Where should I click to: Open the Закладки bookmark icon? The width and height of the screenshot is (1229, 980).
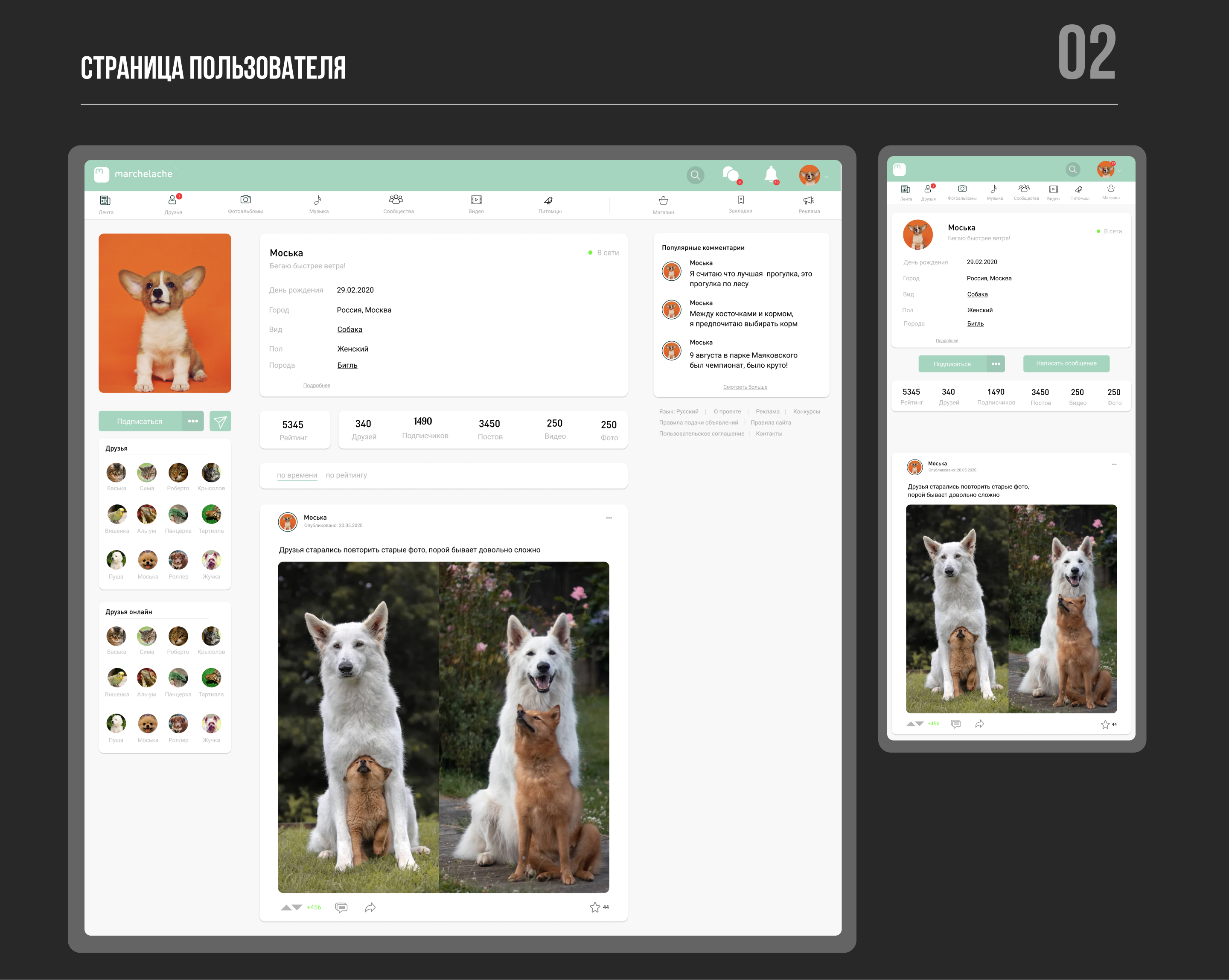pos(740,200)
